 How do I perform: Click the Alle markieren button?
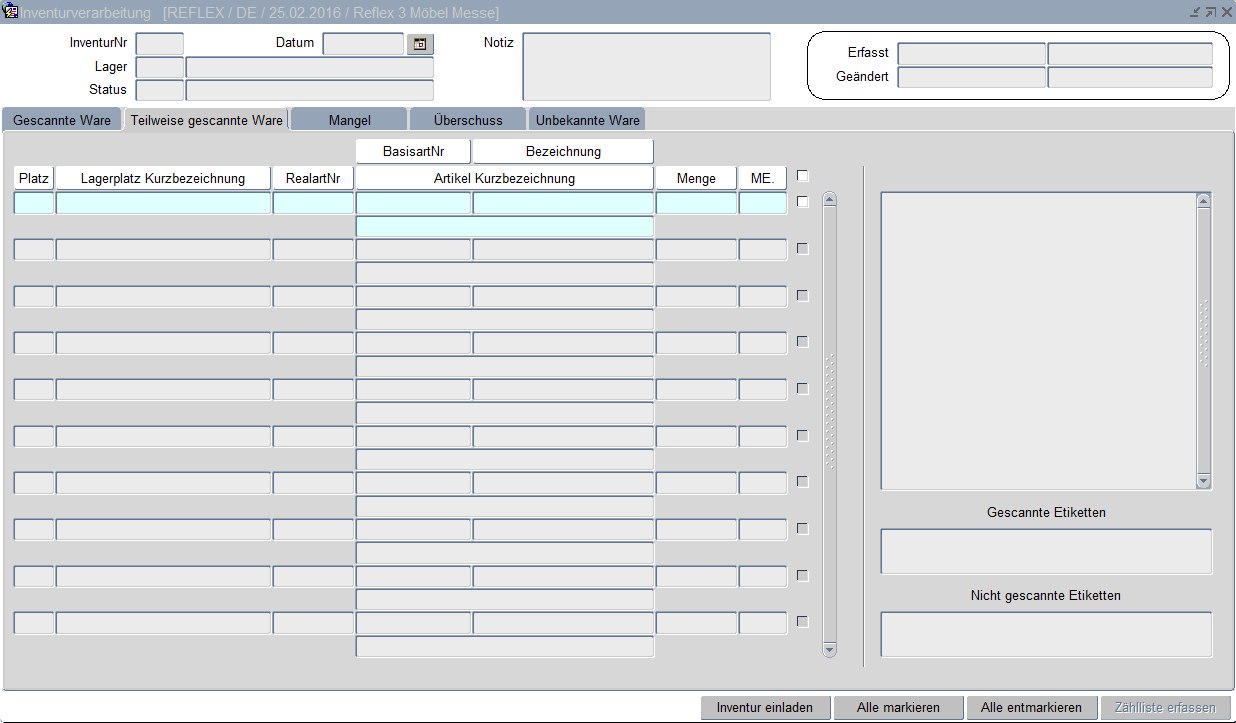(x=898, y=707)
